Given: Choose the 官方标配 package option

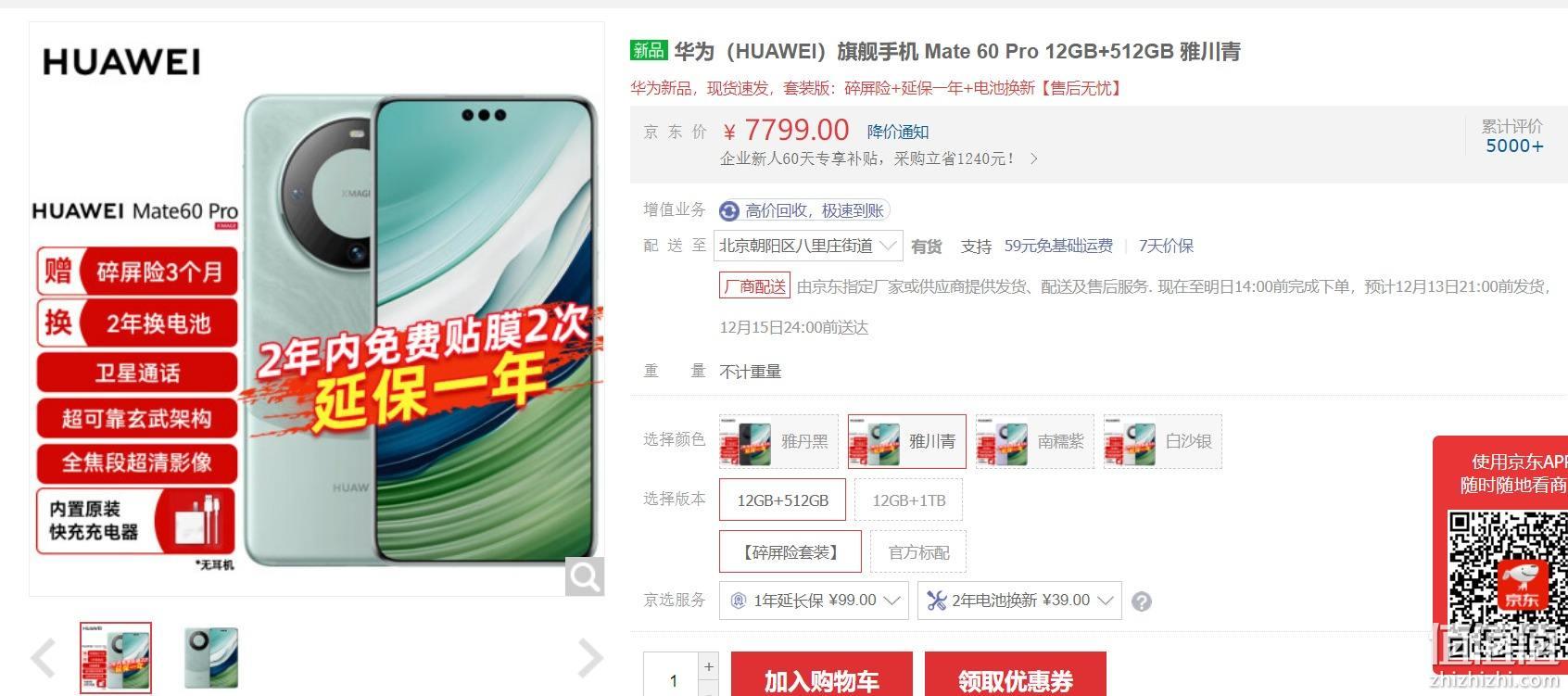Looking at the screenshot, I should pyautogui.click(x=917, y=552).
